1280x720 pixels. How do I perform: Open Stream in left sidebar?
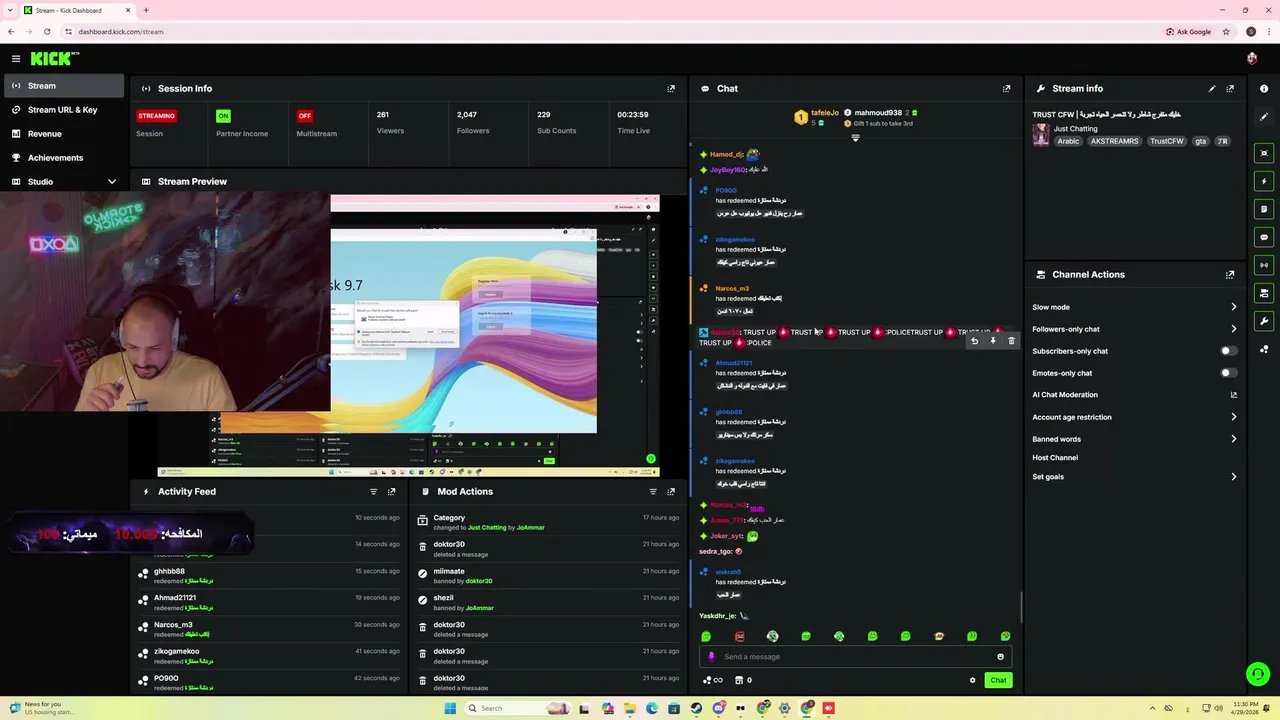click(x=63, y=86)
